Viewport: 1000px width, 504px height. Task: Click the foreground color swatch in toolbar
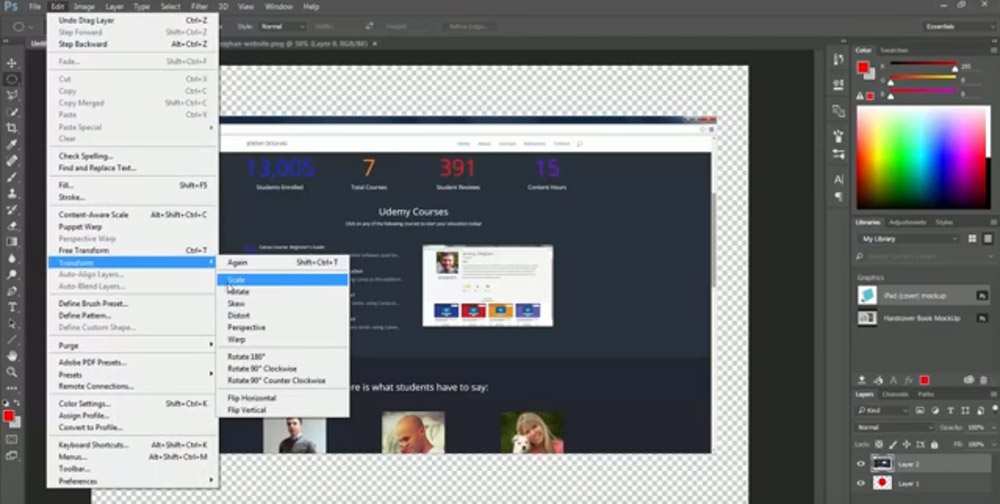pos(8,415)
